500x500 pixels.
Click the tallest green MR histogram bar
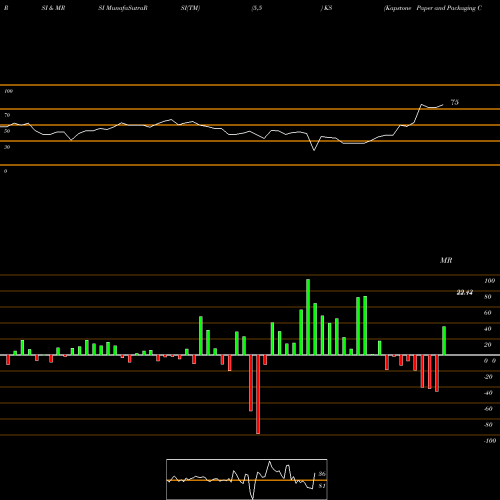pyautogui.click(x=308, y=317)
